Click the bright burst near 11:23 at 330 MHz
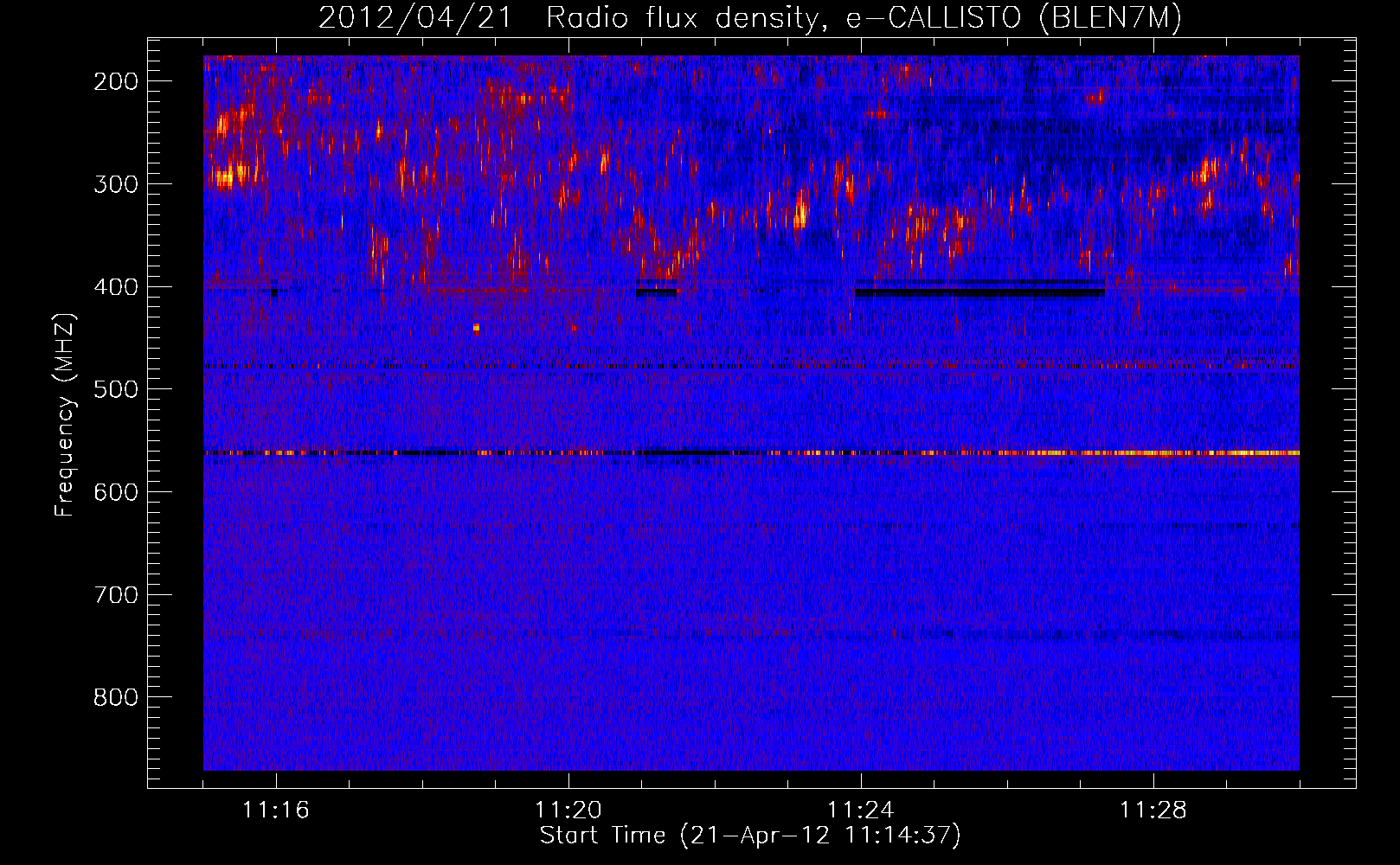 pyautogui.click(x=800, y=210)
